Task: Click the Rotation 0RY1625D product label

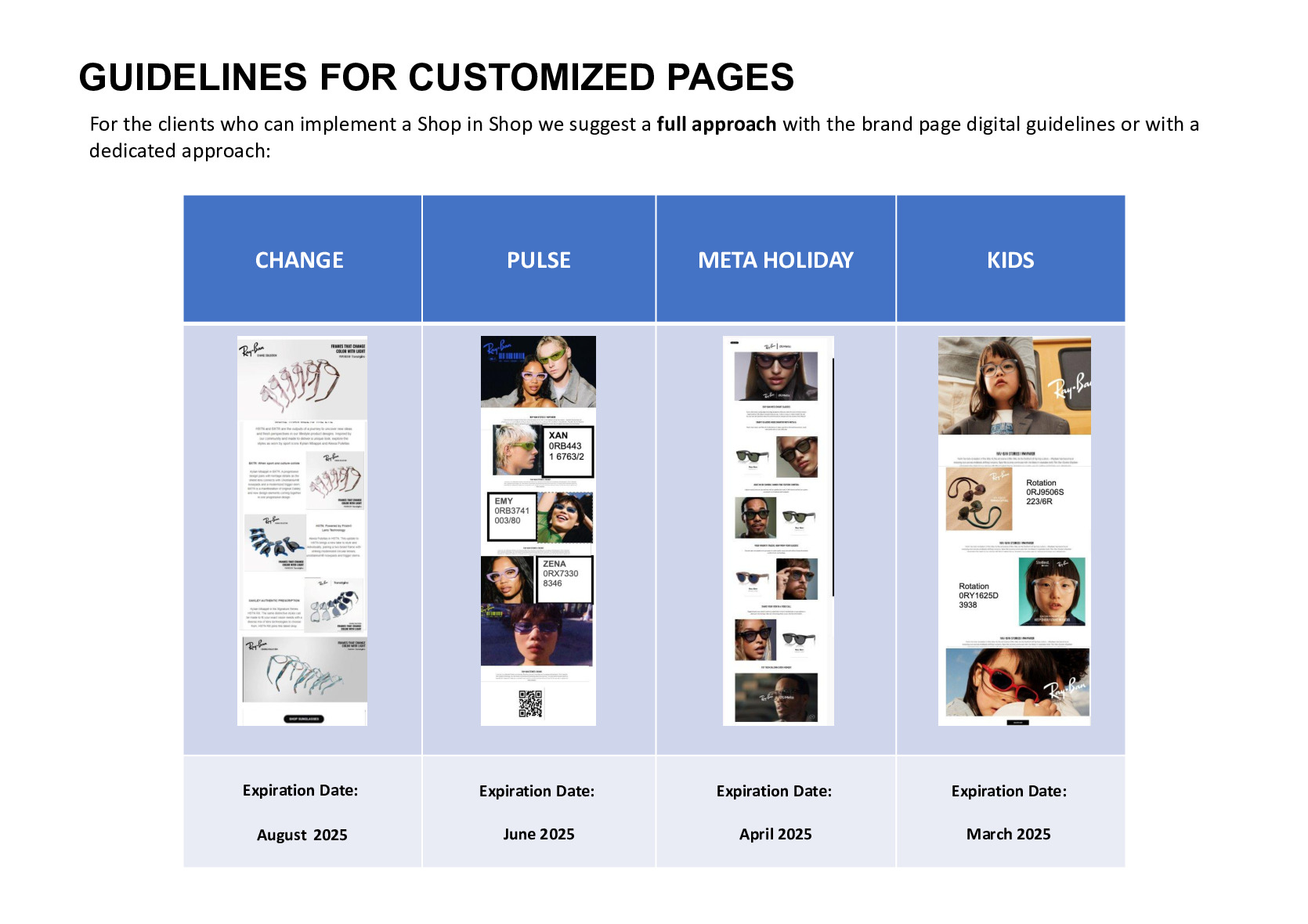Action: click(978, 596)
